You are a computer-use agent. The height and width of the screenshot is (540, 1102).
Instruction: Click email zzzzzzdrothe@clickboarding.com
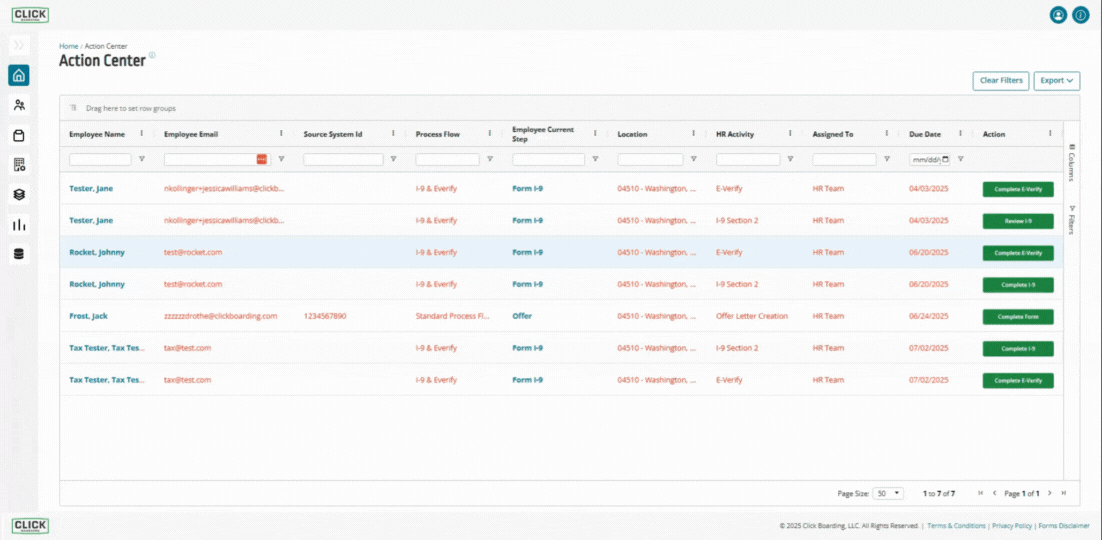[221, 316]
